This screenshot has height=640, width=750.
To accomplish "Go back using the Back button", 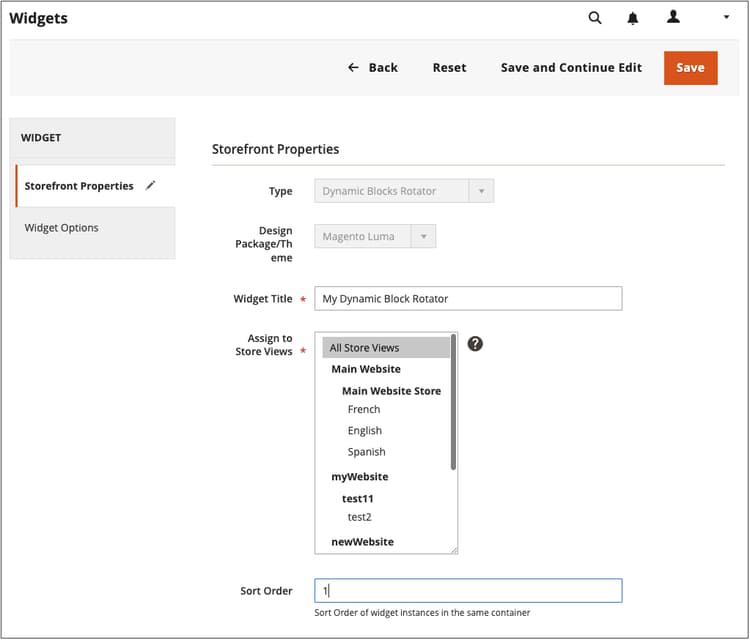I will (372, 68).
